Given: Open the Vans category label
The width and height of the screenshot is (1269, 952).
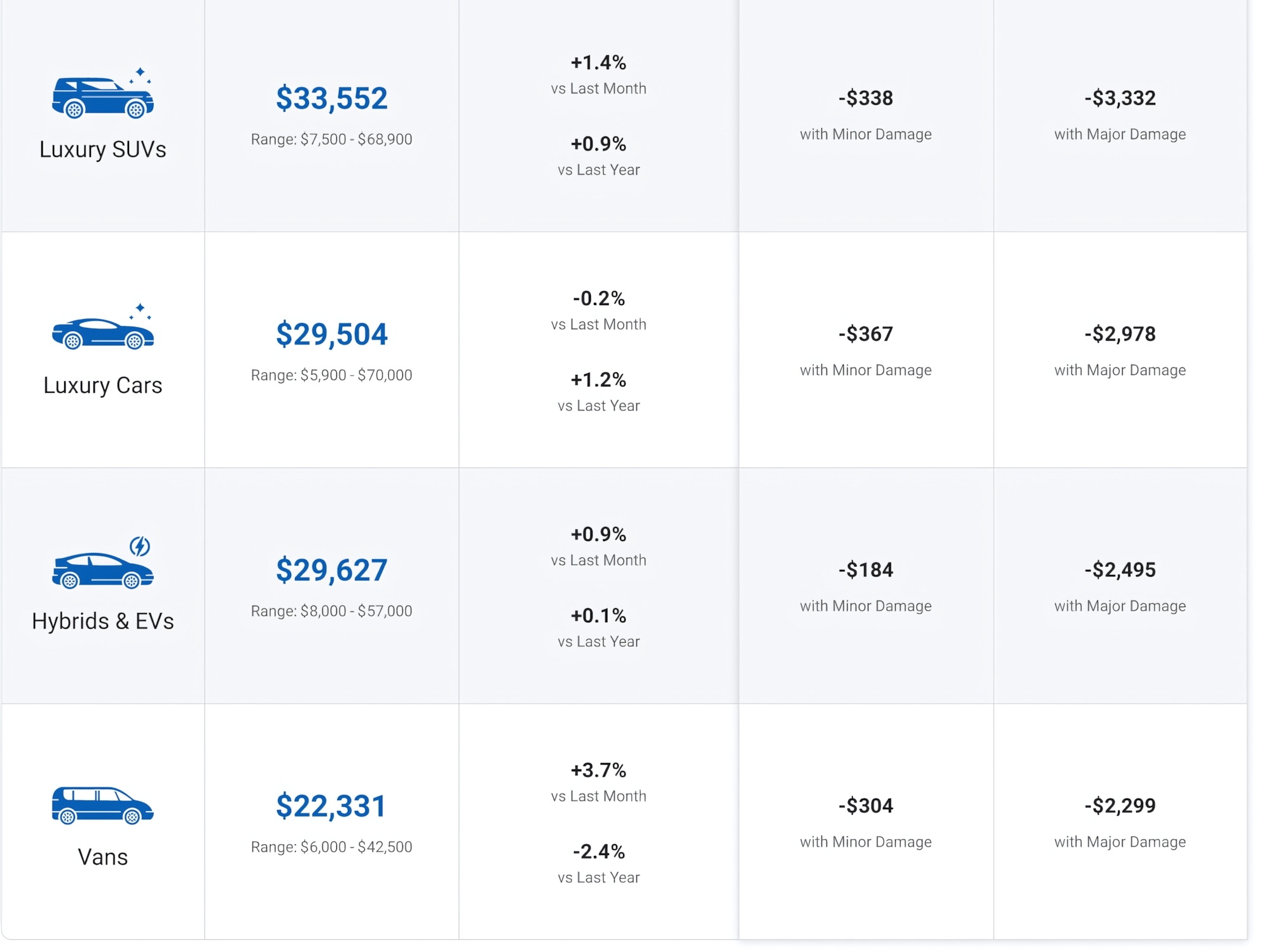Looking at the screenshot, I should pos(102,857).
